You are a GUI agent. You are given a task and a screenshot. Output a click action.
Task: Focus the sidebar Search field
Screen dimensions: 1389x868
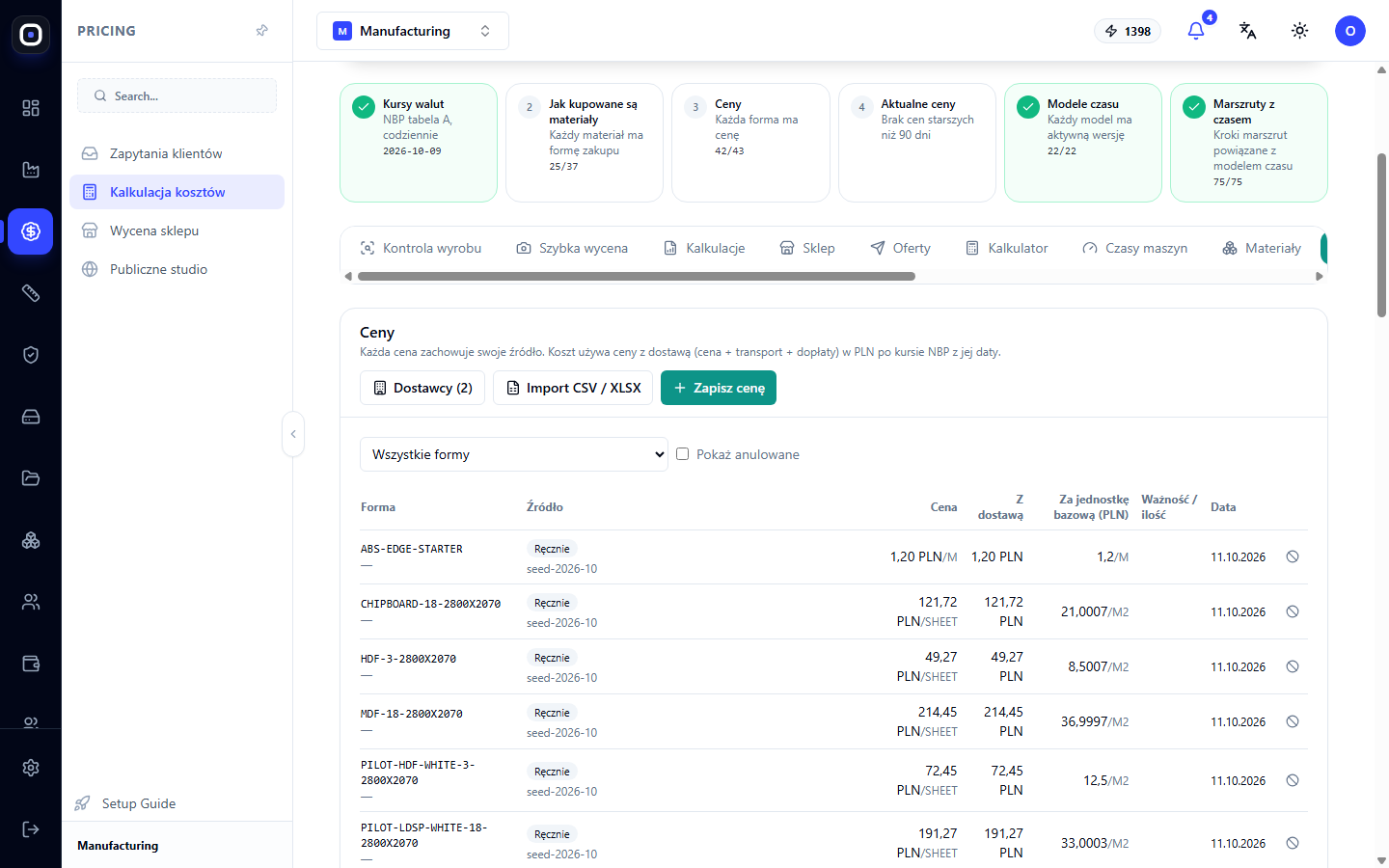(177, 95)
